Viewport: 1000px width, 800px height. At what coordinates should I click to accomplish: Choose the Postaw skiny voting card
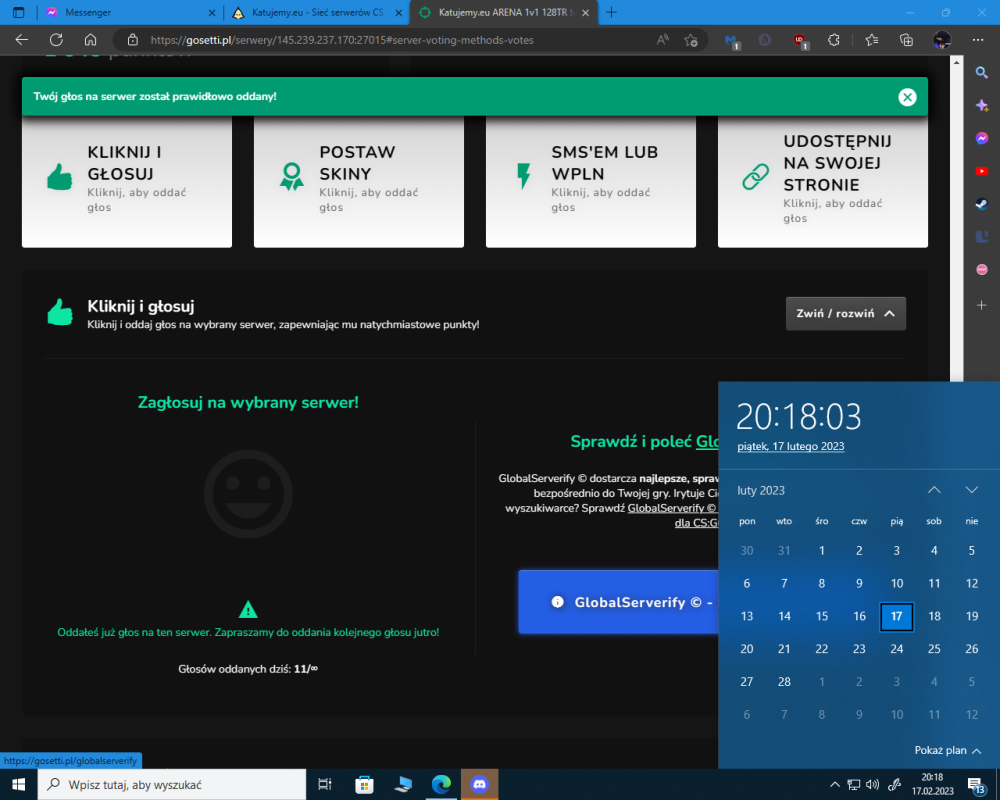(x=359, y=181)
